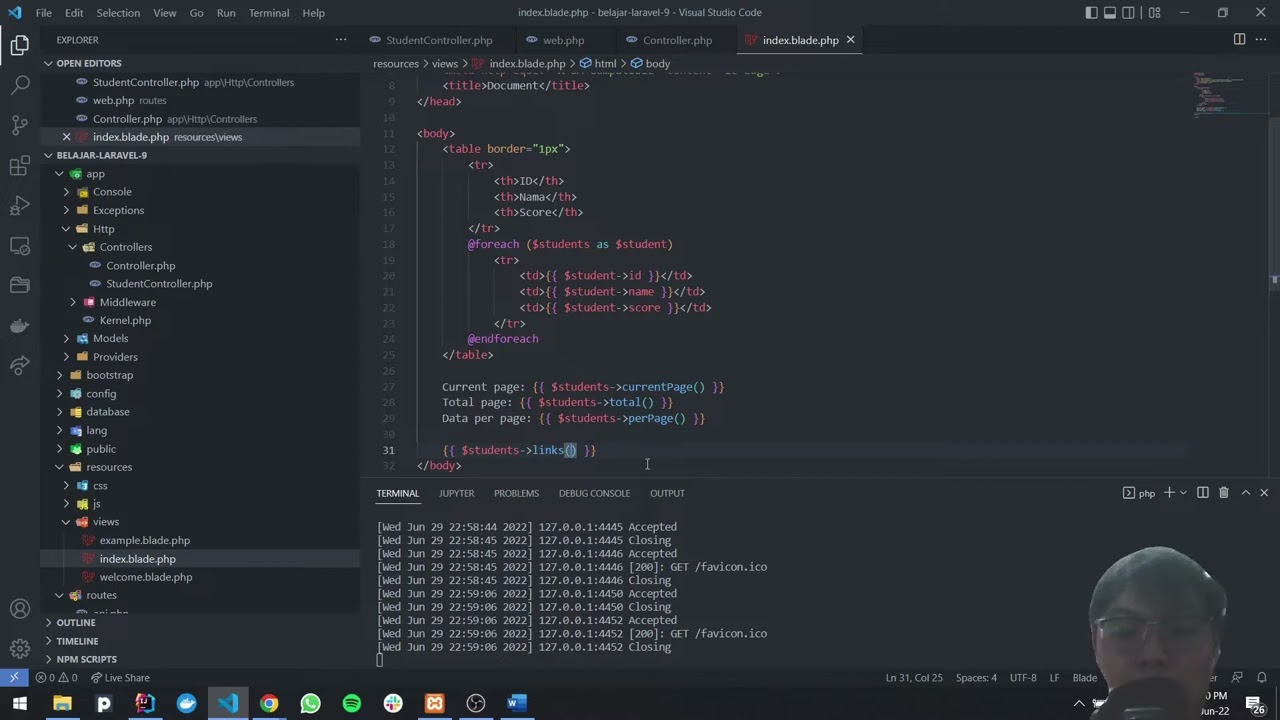
Task: Toggle panel layout icon in title bar
Action: 1110,13
